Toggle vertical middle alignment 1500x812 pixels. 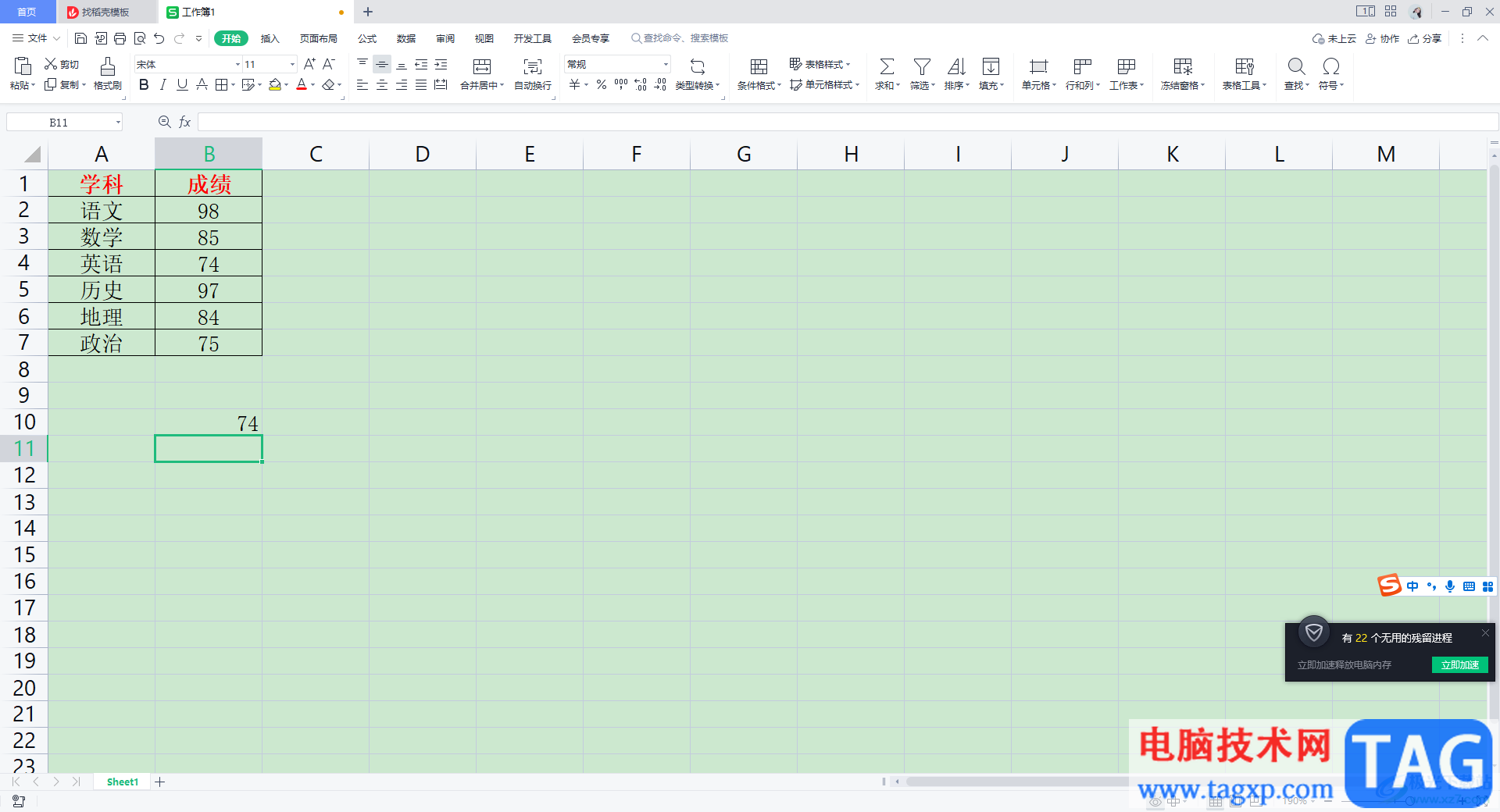click(382, 64)
